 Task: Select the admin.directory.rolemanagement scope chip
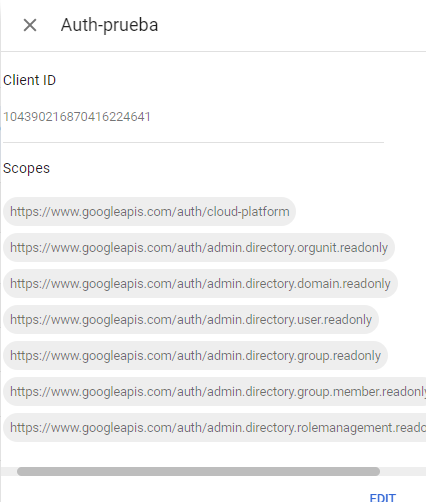click(215, 428)
